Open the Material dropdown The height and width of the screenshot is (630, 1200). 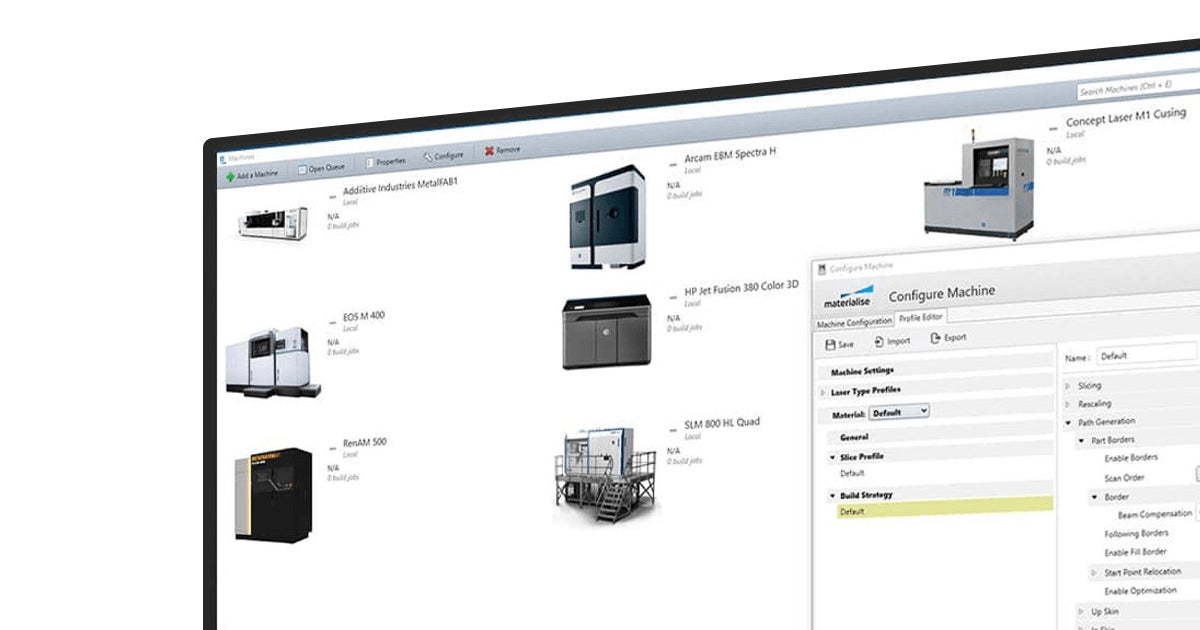click(899, 411)
